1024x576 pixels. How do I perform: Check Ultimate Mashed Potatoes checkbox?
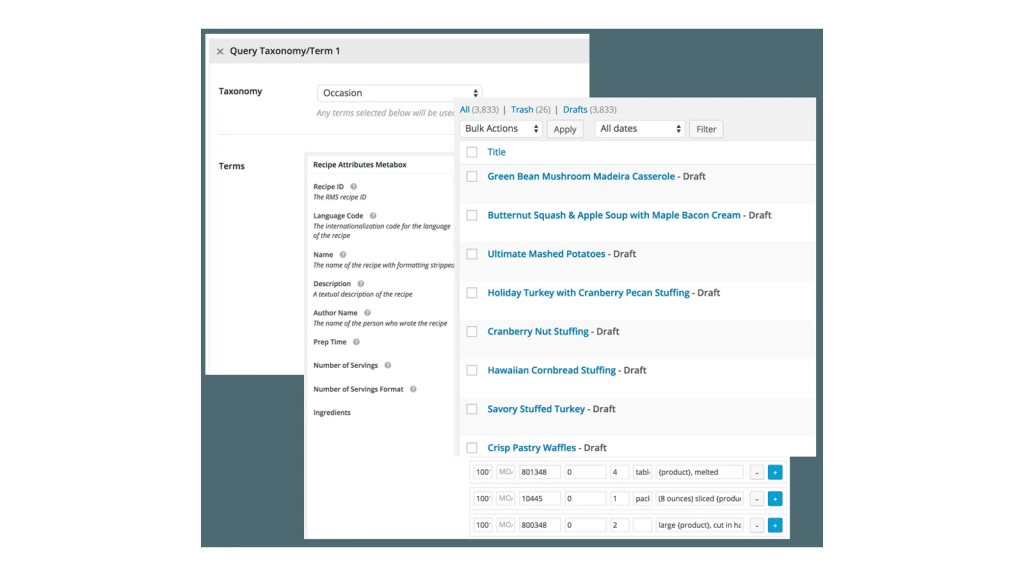(472, 254)
